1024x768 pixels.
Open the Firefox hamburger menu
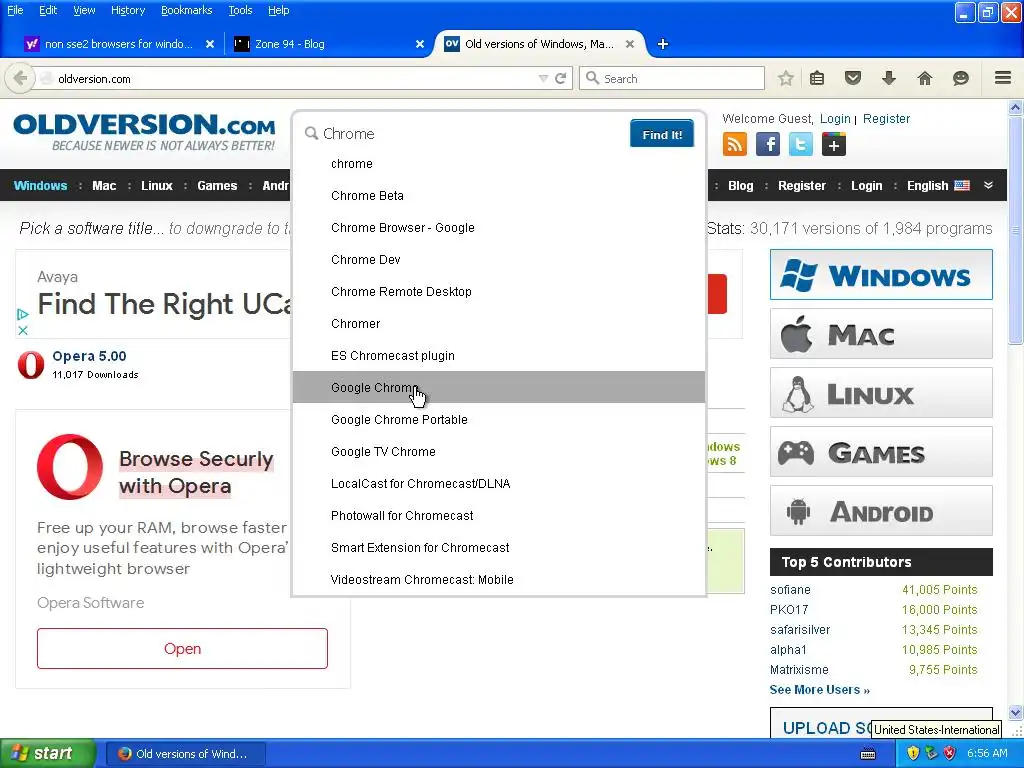(1003, 78)
